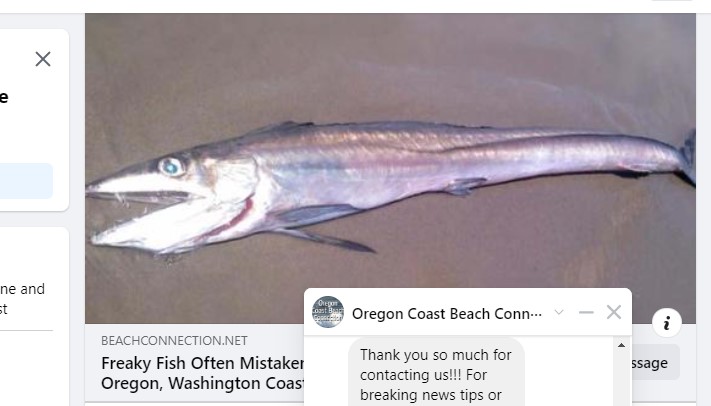Screen dimensions: 711x406
Task: Open the freaky fish photo preview
Action: pyautogui.click(x=390, y=168)
